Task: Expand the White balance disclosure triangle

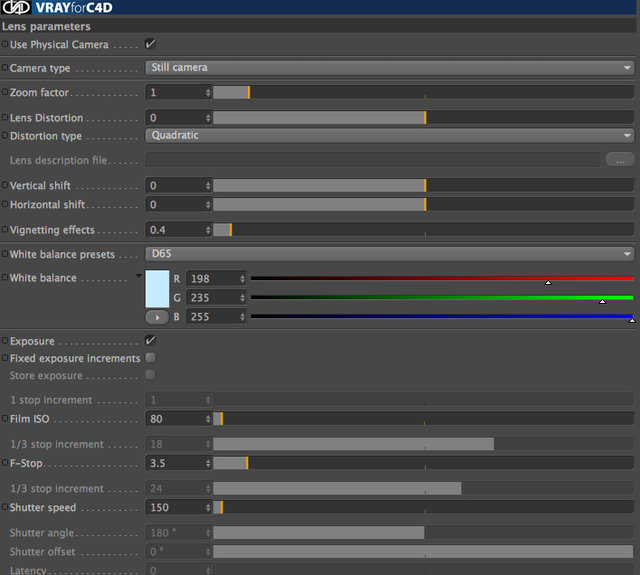Action: [139, 276]
